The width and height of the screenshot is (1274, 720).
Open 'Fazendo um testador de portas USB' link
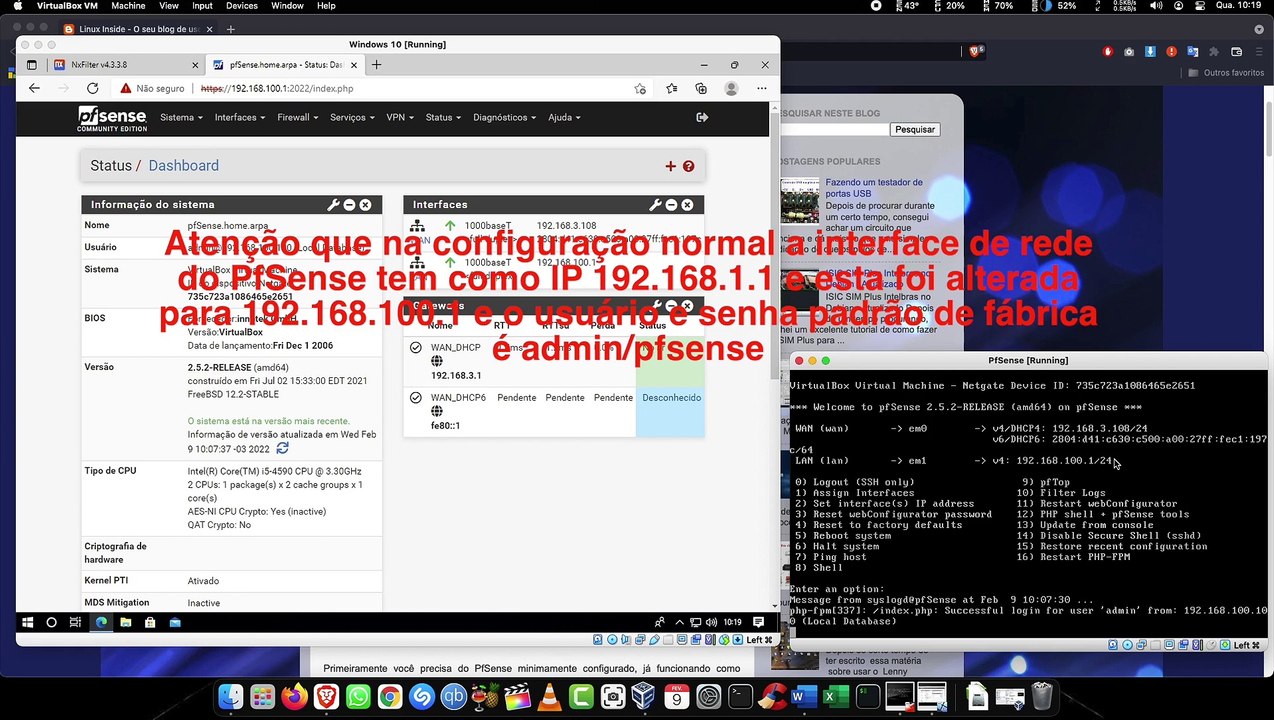pyautogui.click(x=874, y=188)
